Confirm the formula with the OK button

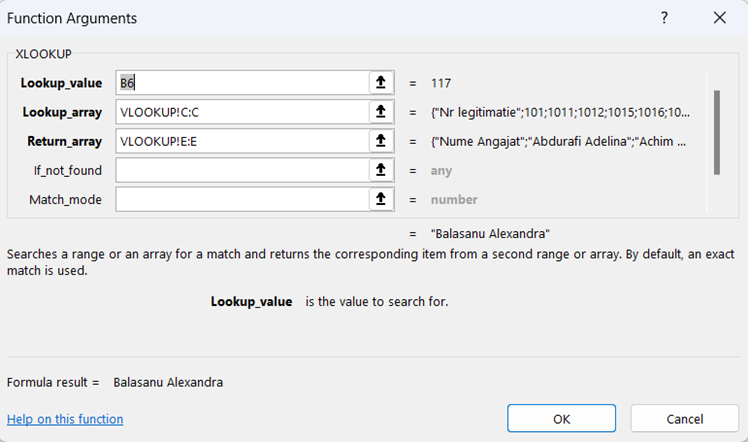(561, 418)
